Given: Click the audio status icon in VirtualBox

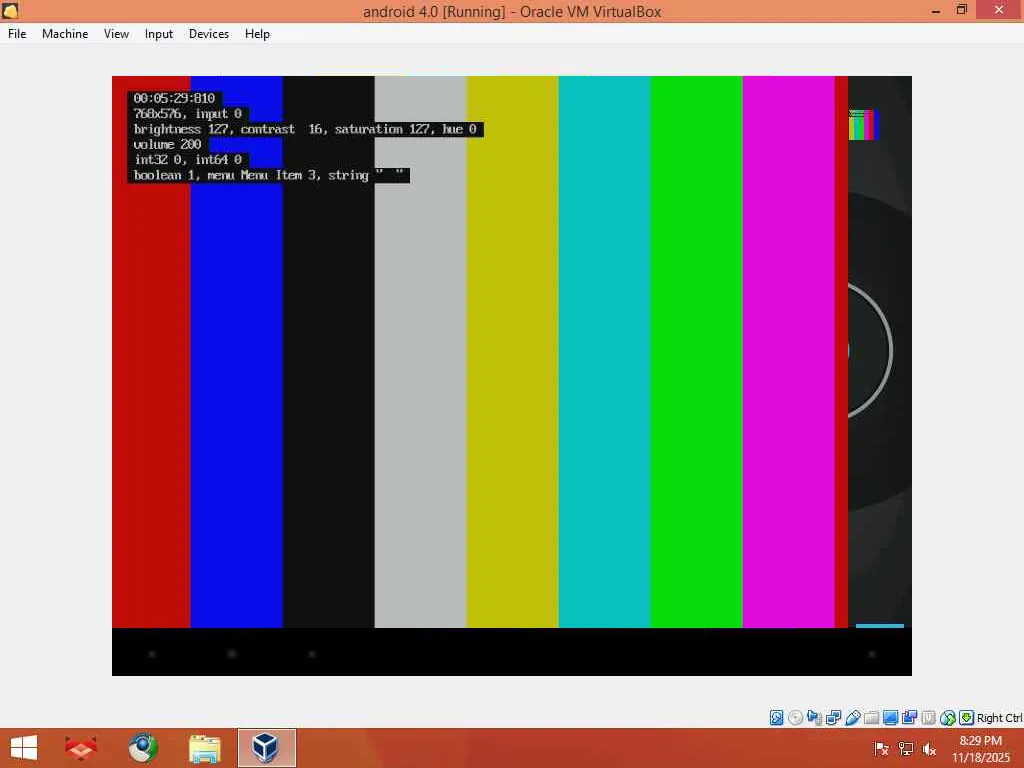Looking at the screenshot, I should 814,718.
